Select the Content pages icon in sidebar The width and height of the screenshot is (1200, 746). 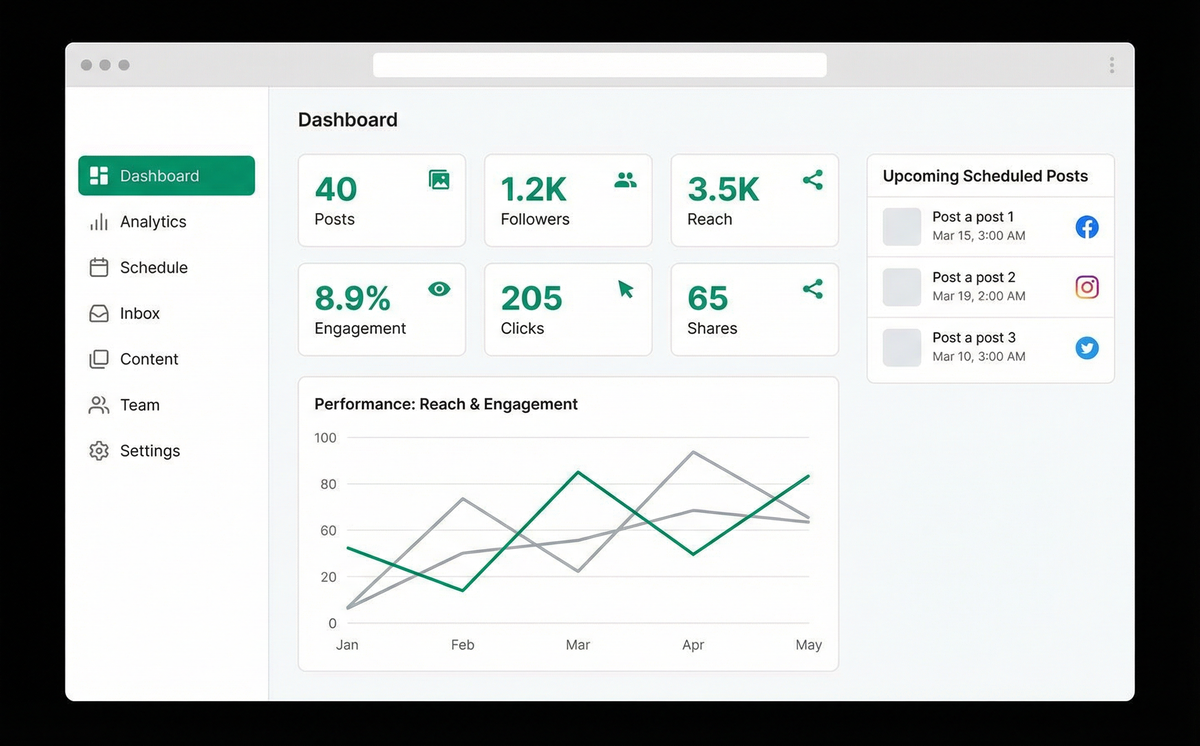(x=98, y=359)
